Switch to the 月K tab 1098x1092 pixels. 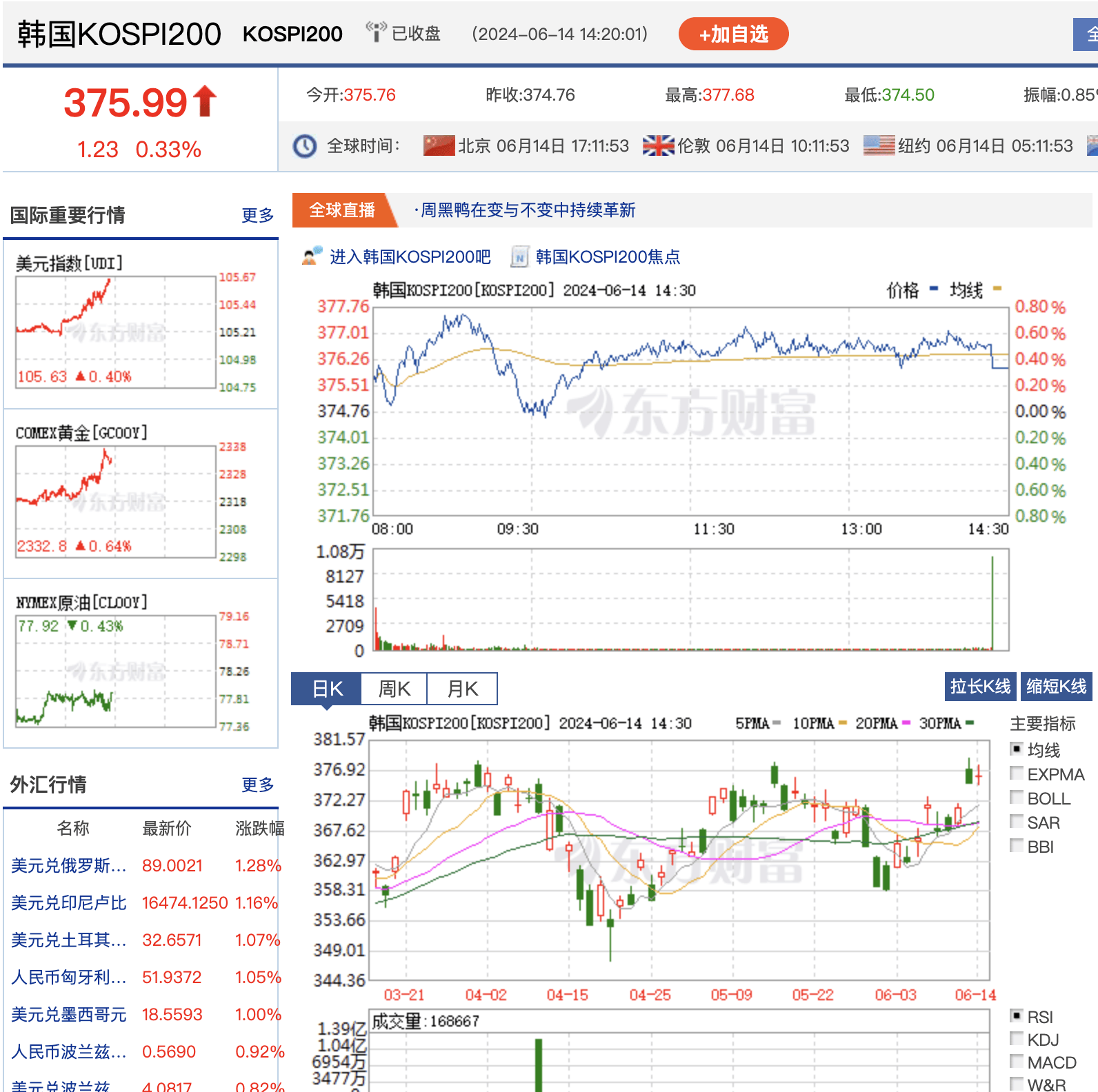click(x=462, y=689)
